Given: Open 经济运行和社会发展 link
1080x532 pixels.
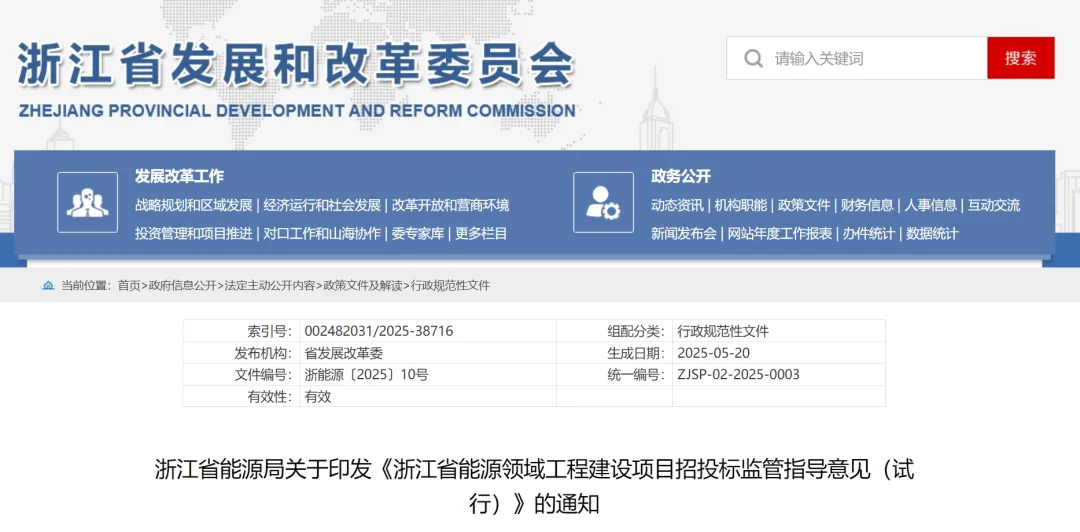Looking at the screenshot, I should (x=322, y=205).
